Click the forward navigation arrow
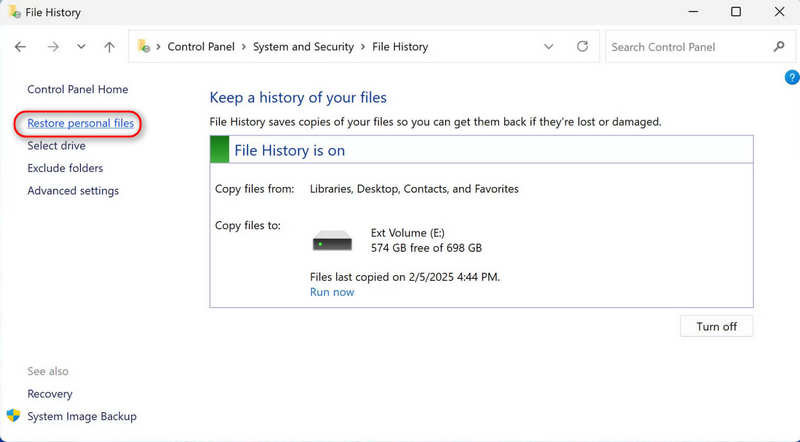Image resolution: width=800 pixels, height=442 pixels. (53, 47)
